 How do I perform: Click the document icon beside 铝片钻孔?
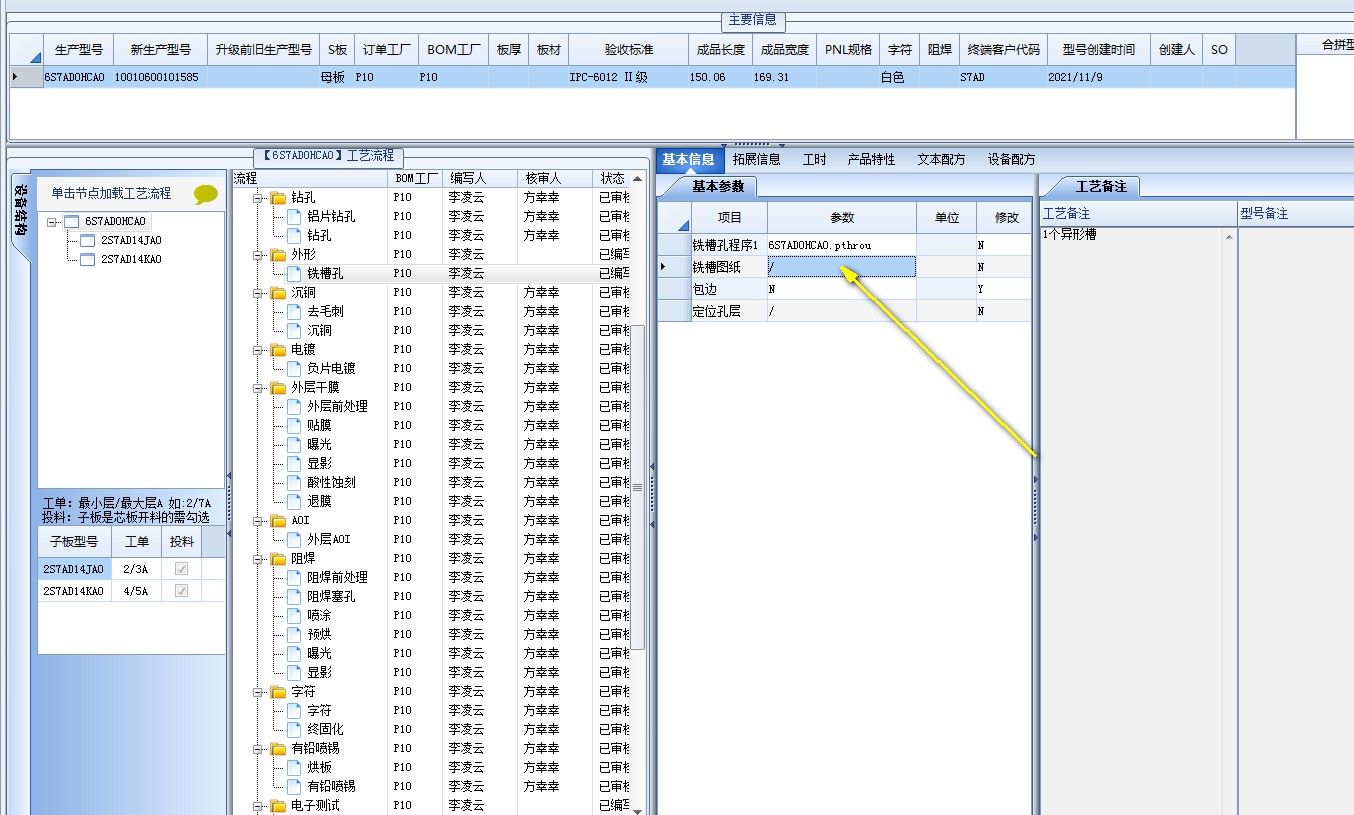294,217
